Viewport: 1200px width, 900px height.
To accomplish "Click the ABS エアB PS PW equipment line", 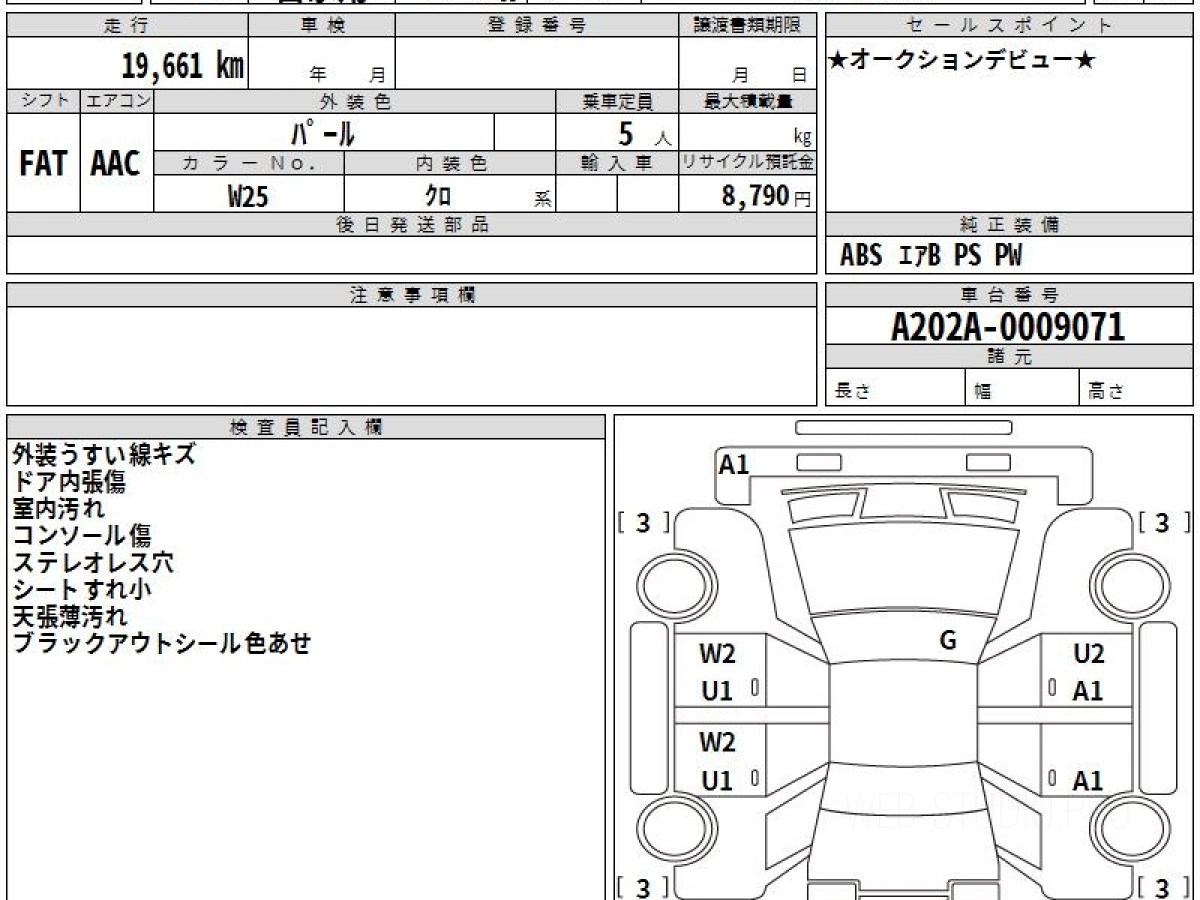I will pos(931,256).
